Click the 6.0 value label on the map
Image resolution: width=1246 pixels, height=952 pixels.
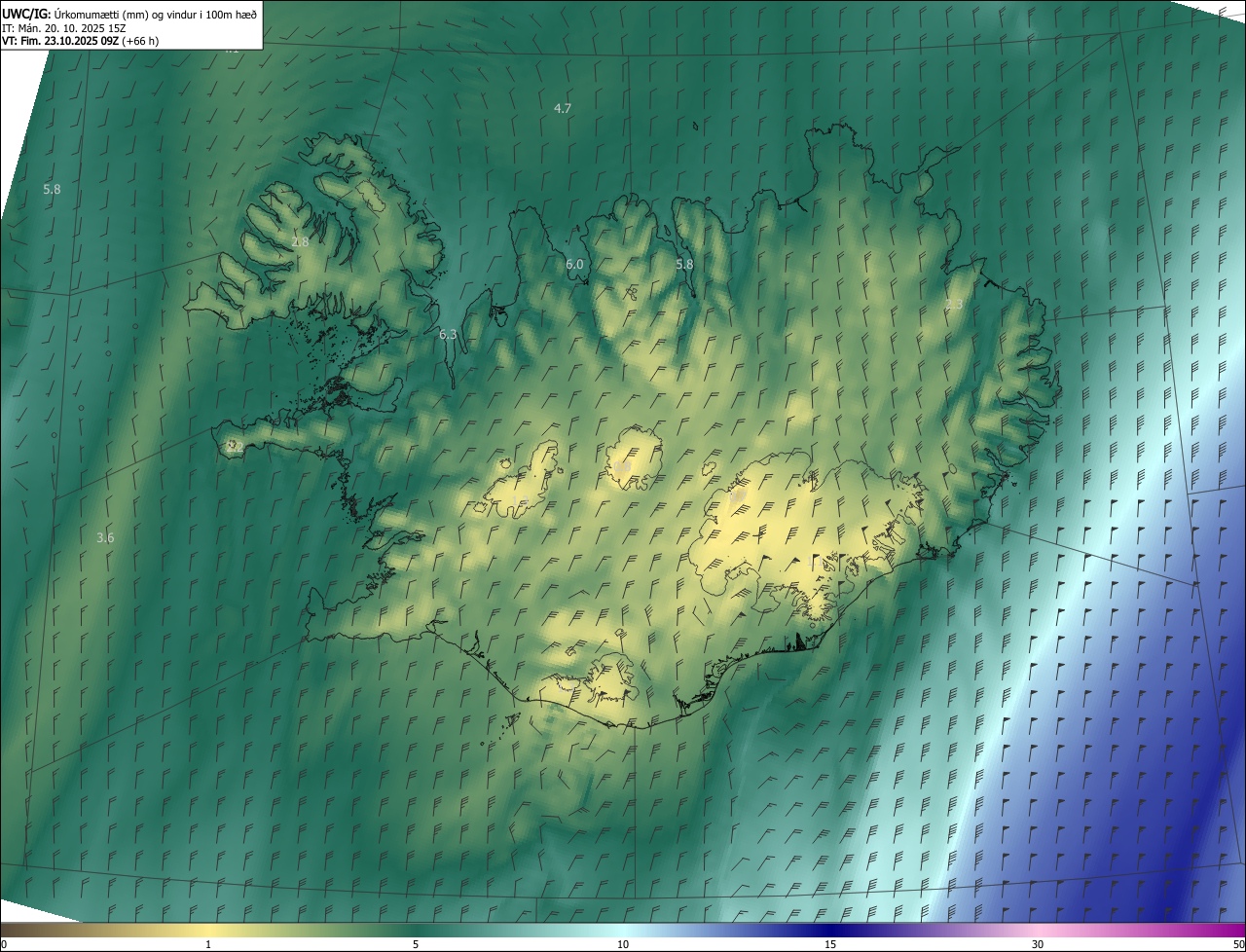click(574, 264)
